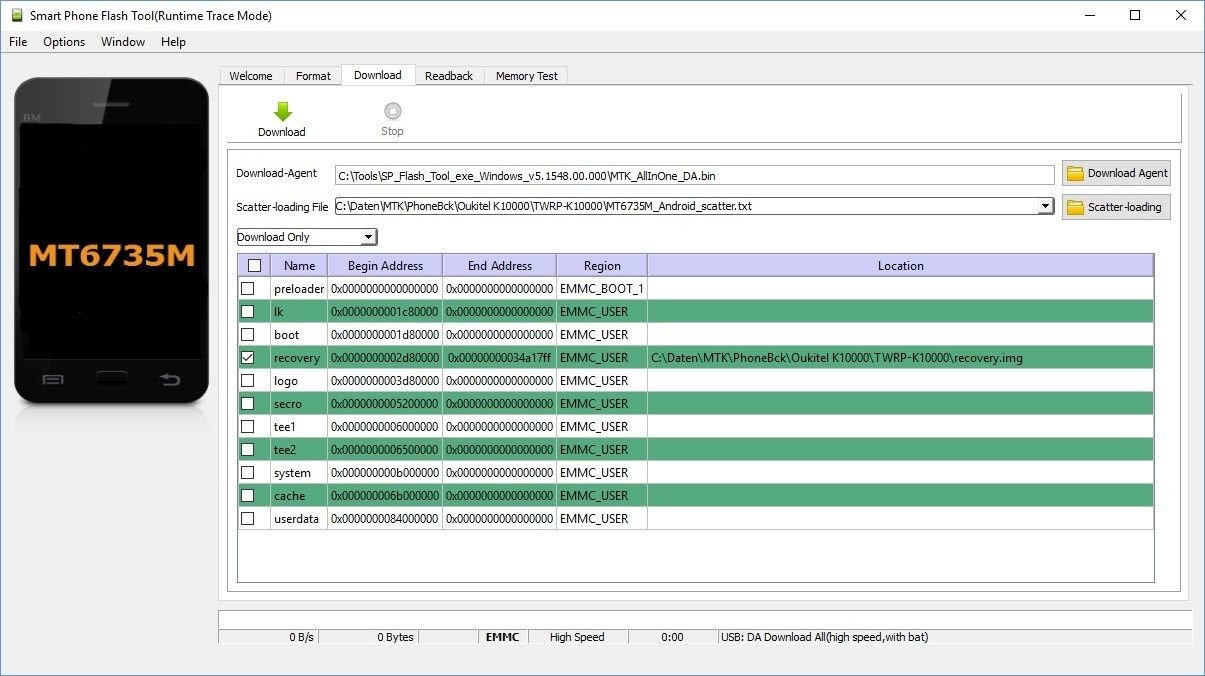
Task: Check the system partition checkbox
Action: coord(248,472)
